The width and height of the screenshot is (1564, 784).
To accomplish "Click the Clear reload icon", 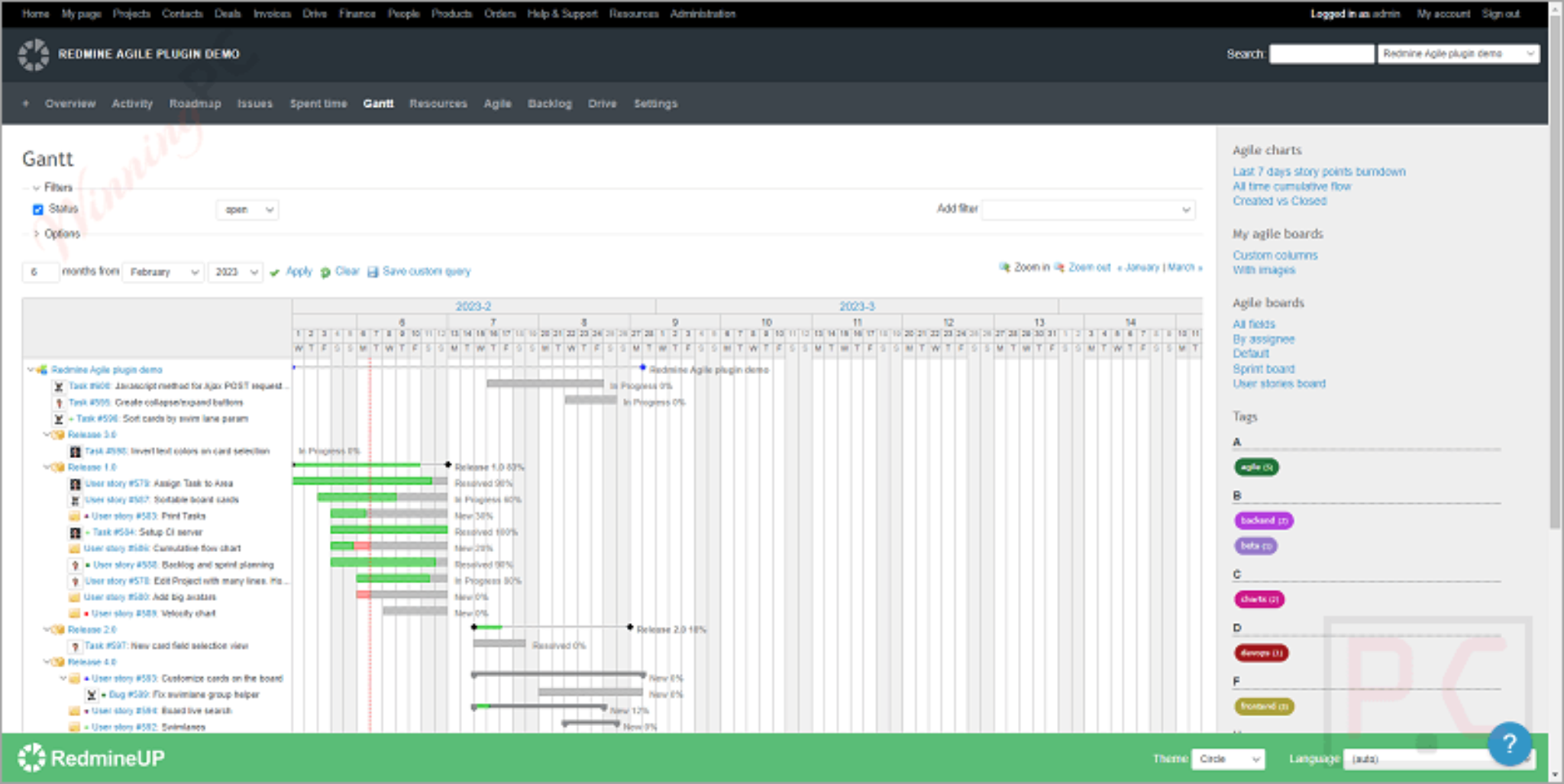I will 325,273.
